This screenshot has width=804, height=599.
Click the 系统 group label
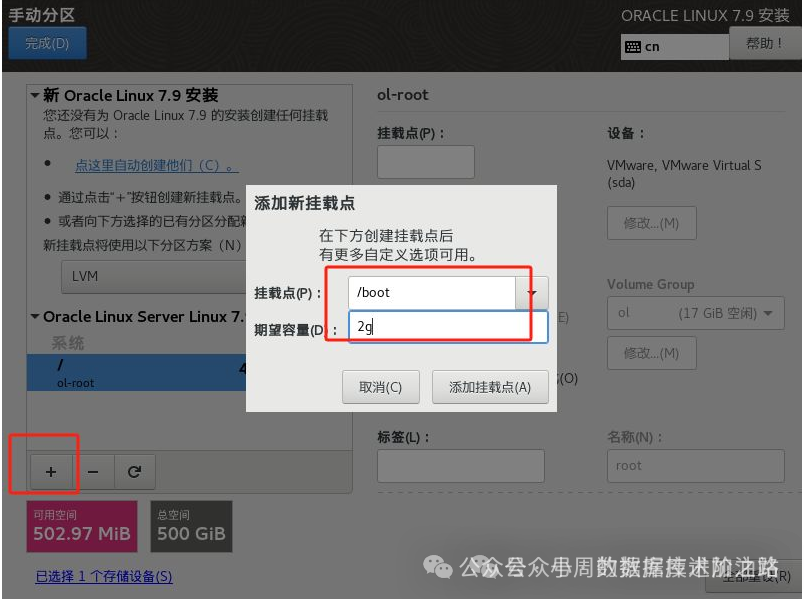point(68,343)
